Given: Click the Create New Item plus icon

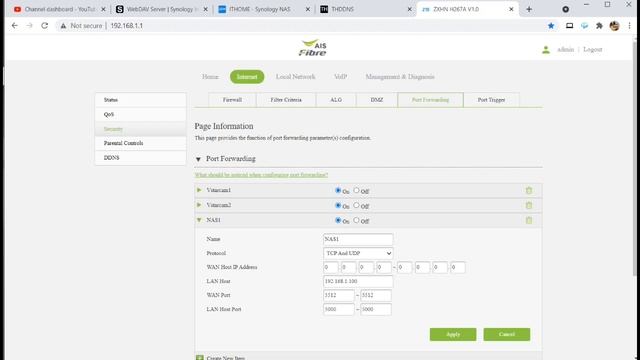Looking at the screenshot, I should 200,358.
